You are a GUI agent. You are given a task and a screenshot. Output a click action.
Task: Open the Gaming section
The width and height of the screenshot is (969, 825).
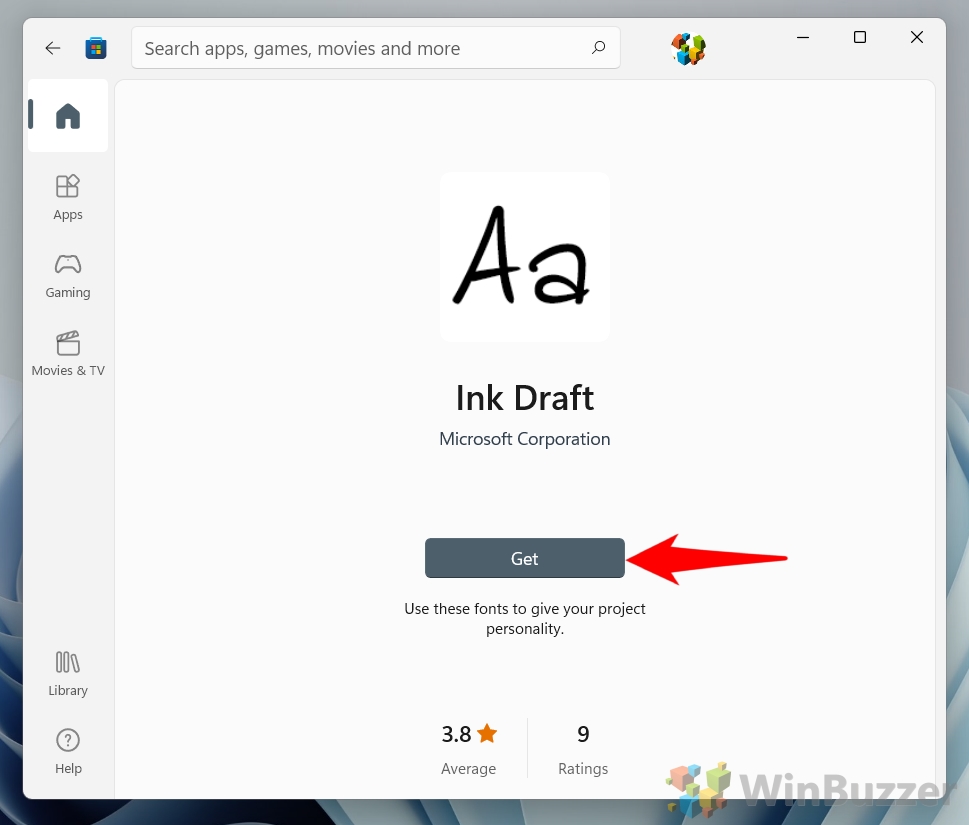click(67, 264)
